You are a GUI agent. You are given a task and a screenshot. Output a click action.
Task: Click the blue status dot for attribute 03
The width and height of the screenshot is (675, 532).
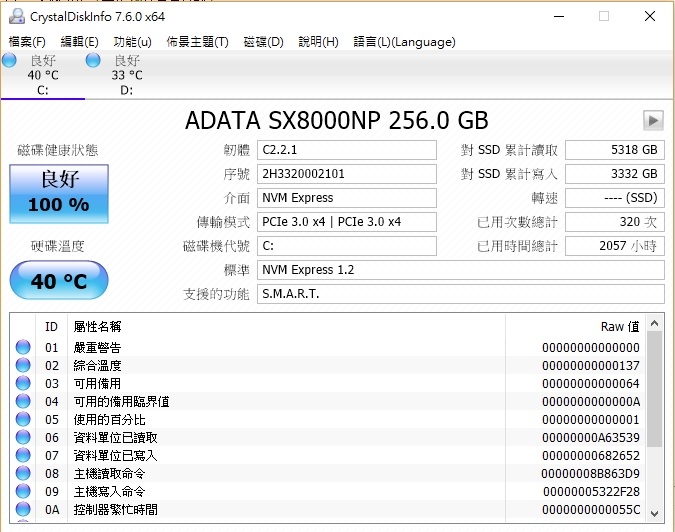point(23,383)
